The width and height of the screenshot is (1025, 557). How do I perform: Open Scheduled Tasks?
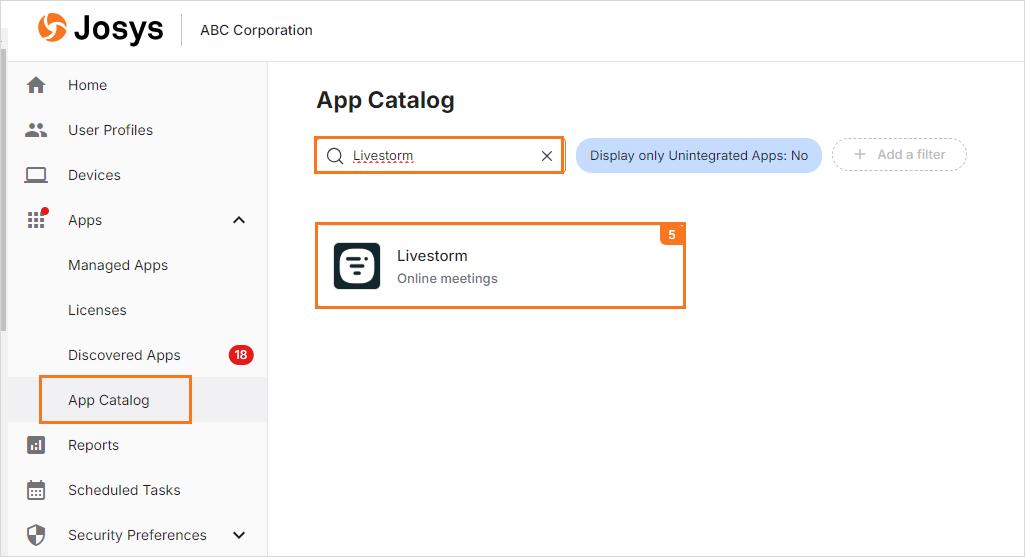point(124,490)
